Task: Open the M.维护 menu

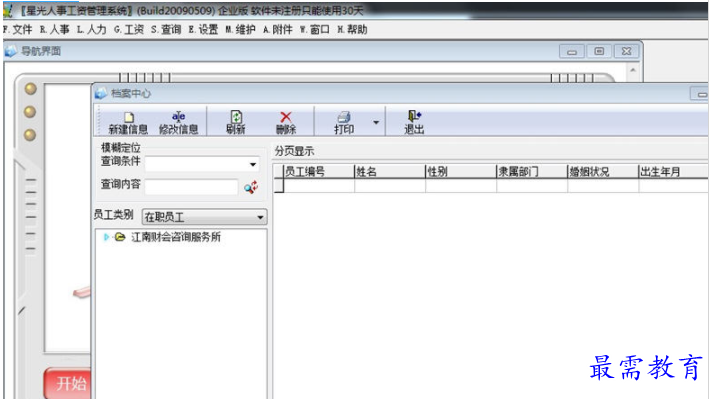Action: click(240, 29)
